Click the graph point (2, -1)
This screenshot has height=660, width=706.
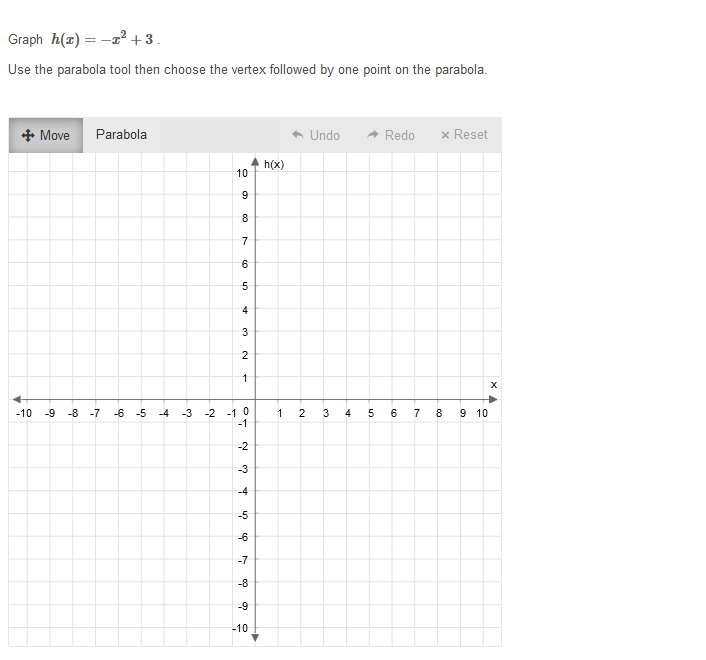pyautogui.click(x=301, y=422)
